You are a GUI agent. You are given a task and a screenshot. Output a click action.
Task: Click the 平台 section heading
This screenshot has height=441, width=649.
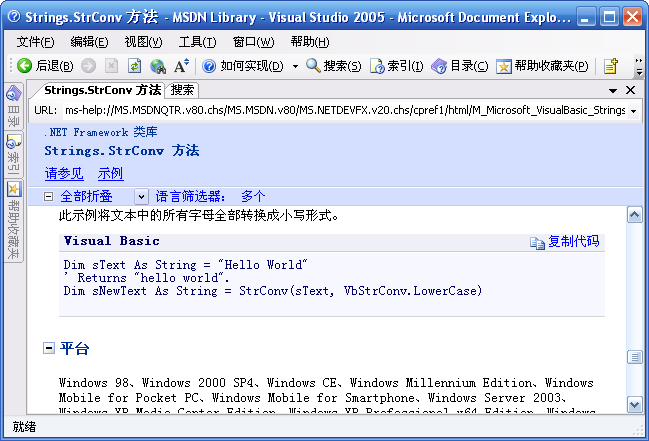click(75, 348)
